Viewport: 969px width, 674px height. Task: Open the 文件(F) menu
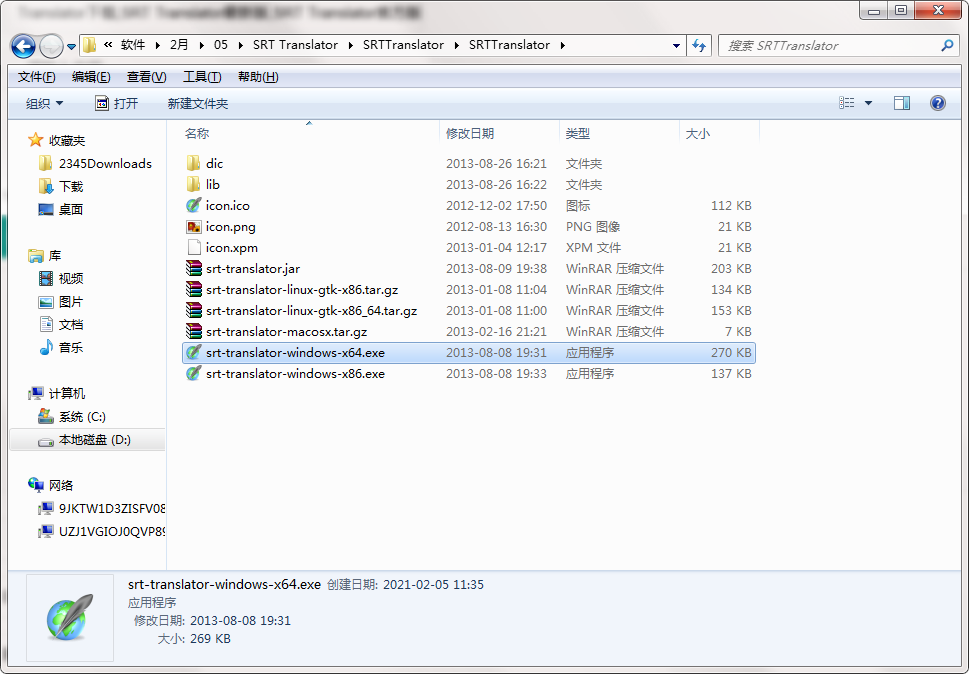[x=36, y=77]
